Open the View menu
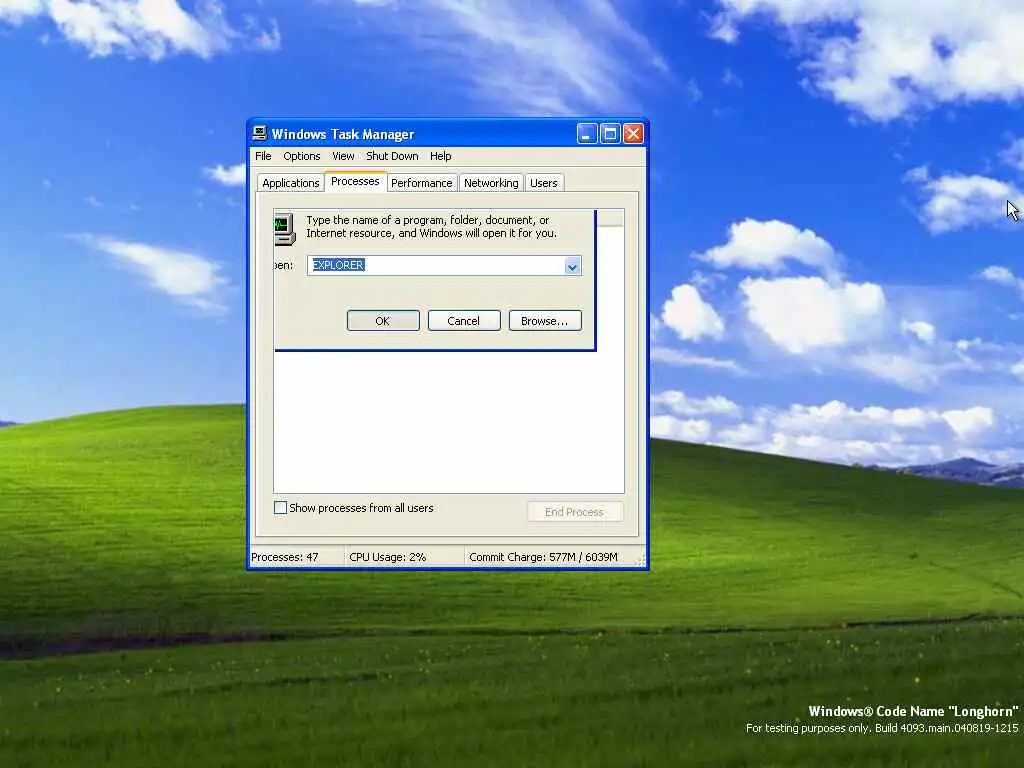 click(343, 156)
